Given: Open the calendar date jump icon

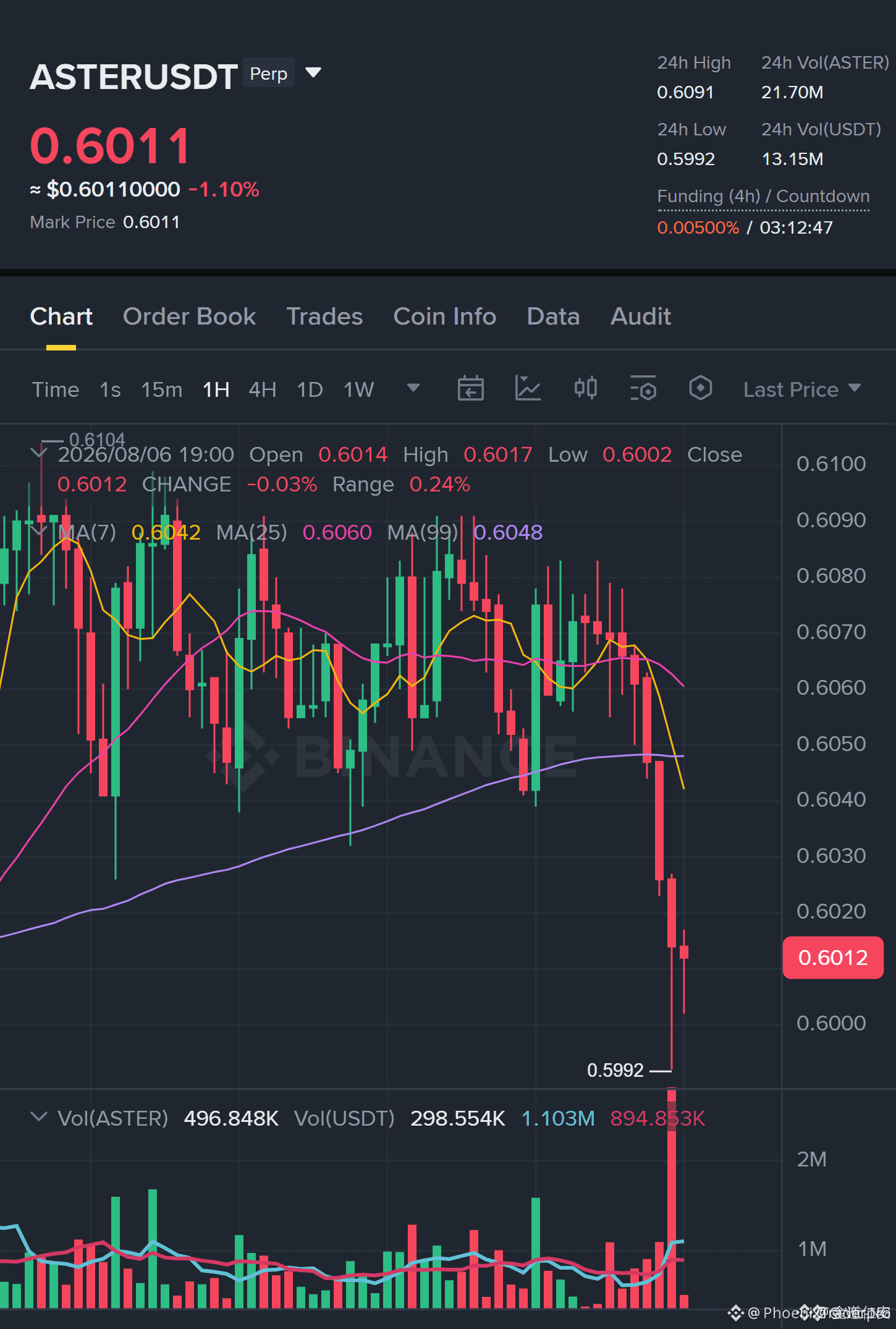Looking at the screenshot, I should 470,389.
